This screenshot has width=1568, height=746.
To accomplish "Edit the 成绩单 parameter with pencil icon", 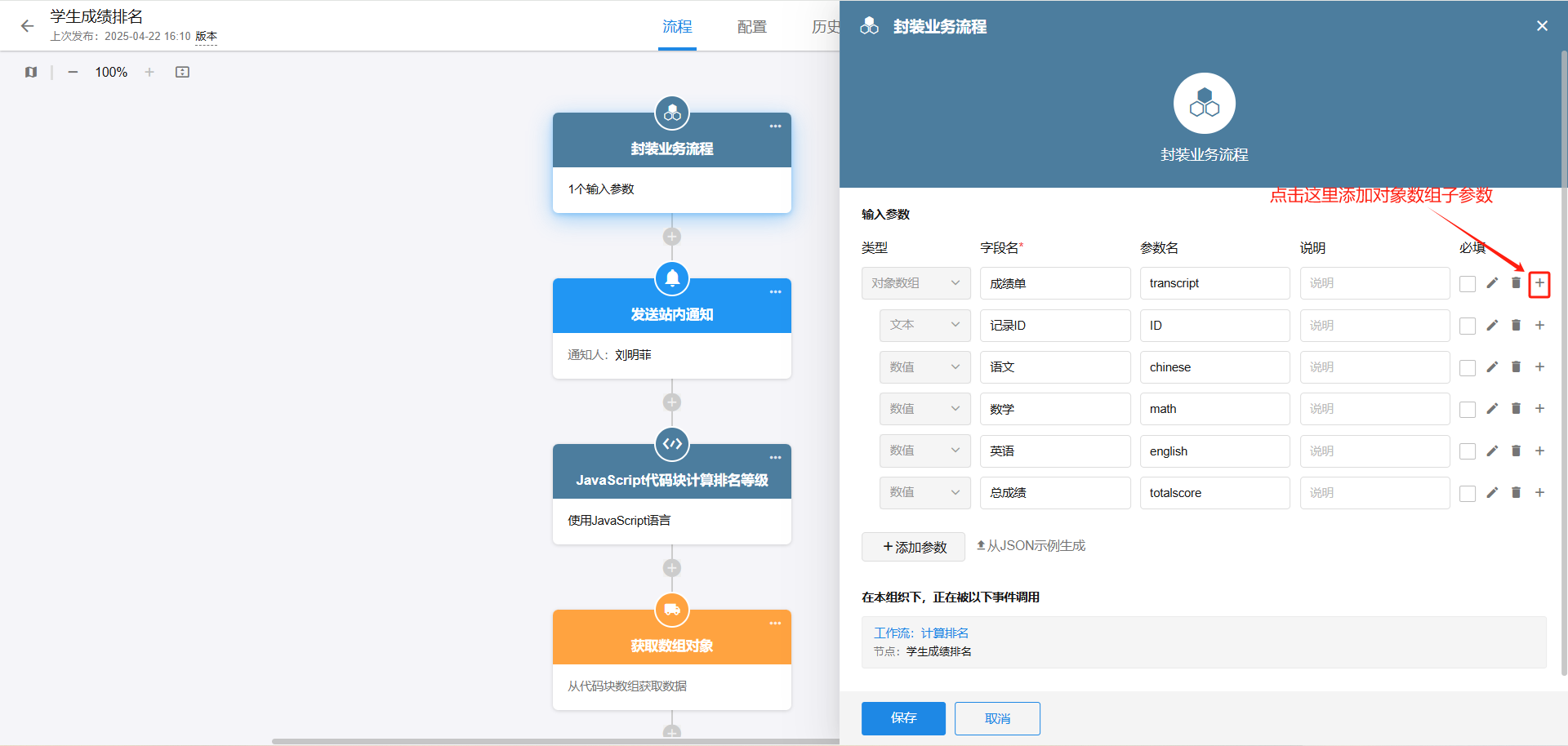I will [x=1492, y=283].
